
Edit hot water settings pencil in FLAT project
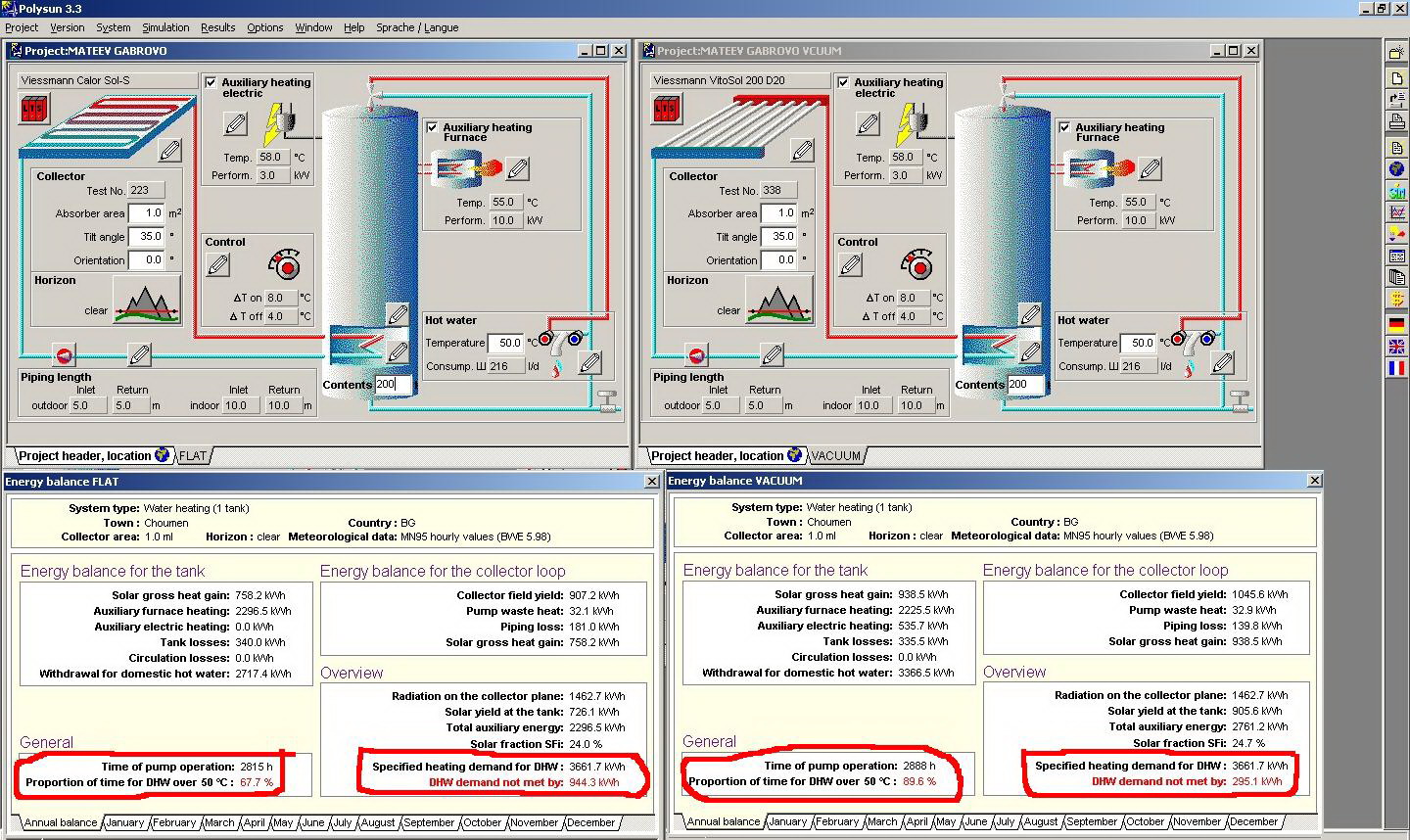coord(589,364)
